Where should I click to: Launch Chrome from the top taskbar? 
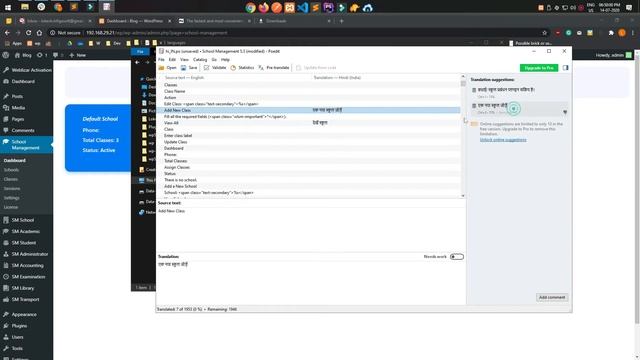pyautogui.click(x=250, y=7)
